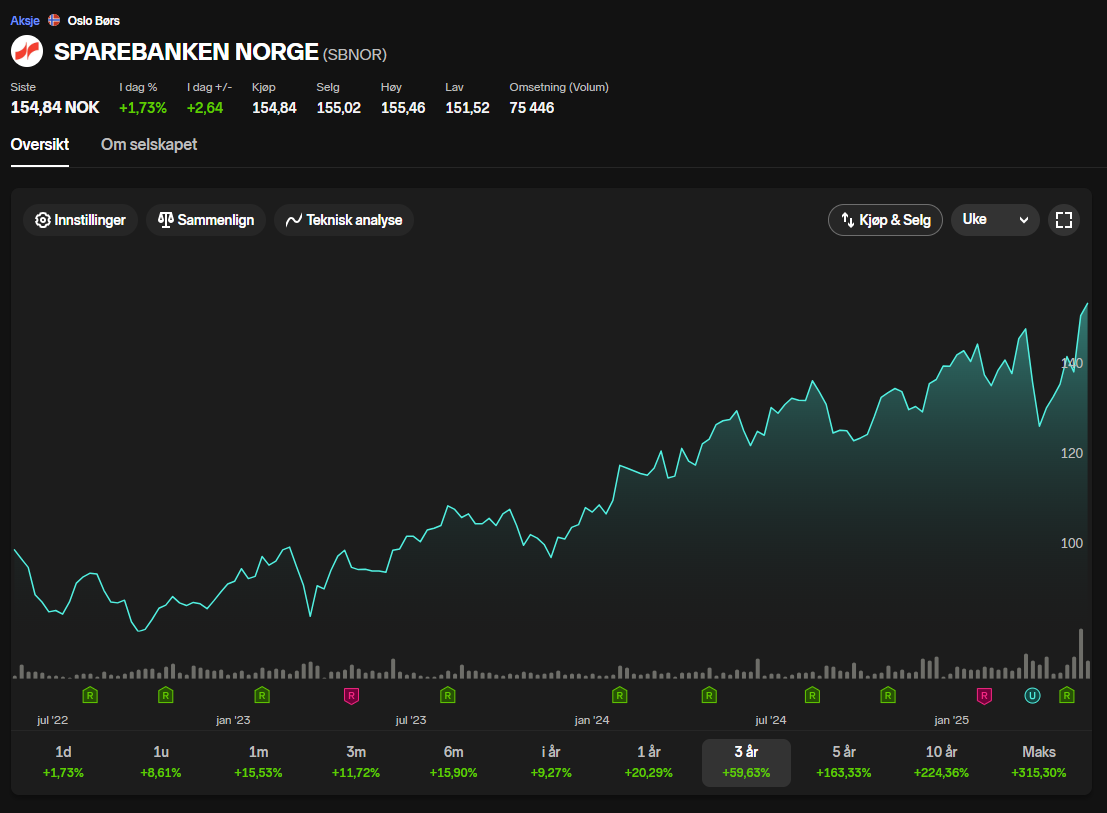Select the 10 år time range
This screenshot has width=1107, height=813.
pos(941,762)
